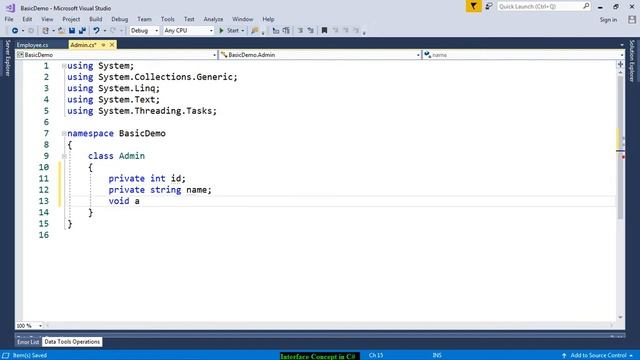The height and width of the screenshot is (360, 640).
Task: Open the Test menu
Action: tap(189, 19)
